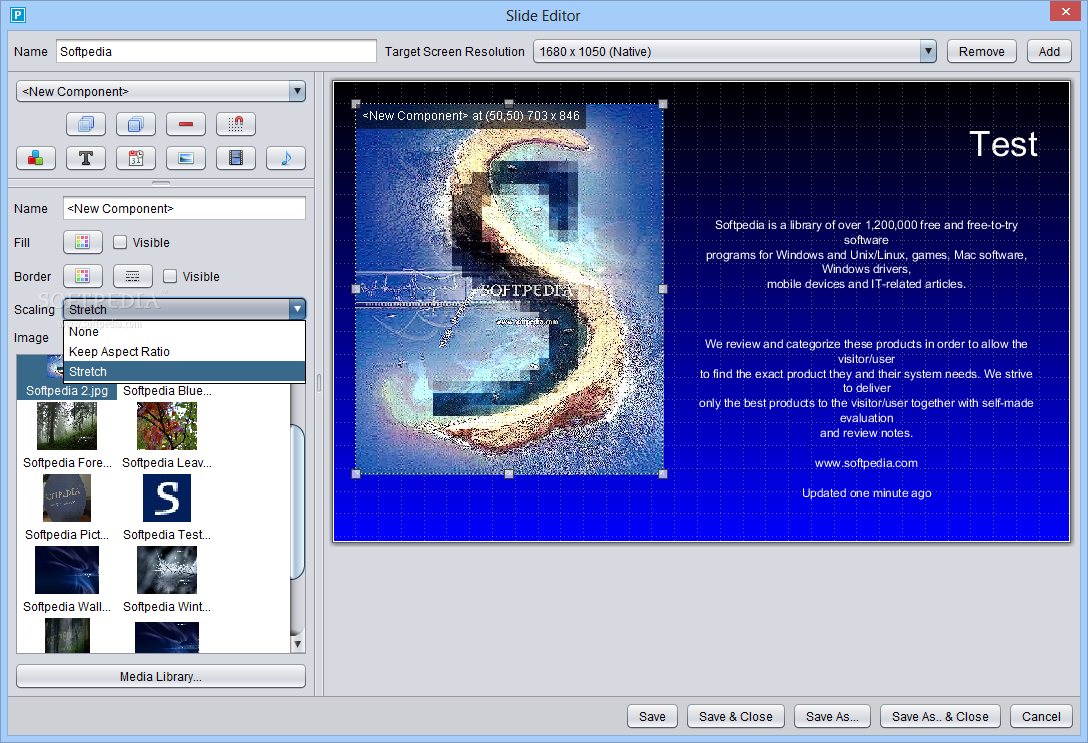Click the Slide Editor app icon in title bar
The height and width of the screenshot is (743, 1088).
(x=18, y=14)
